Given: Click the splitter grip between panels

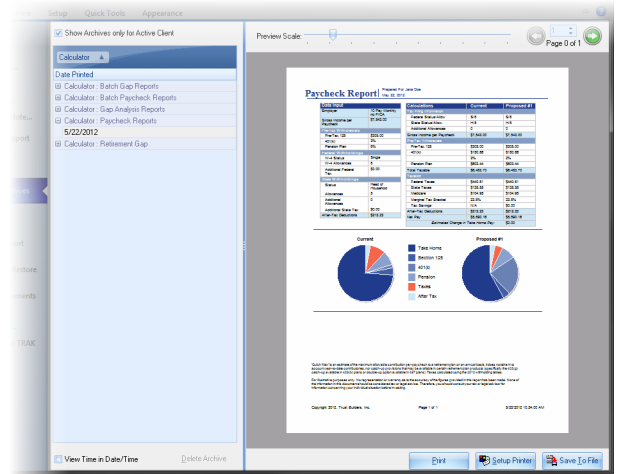Looking at the screenshot, I should (x=243, y=244).
